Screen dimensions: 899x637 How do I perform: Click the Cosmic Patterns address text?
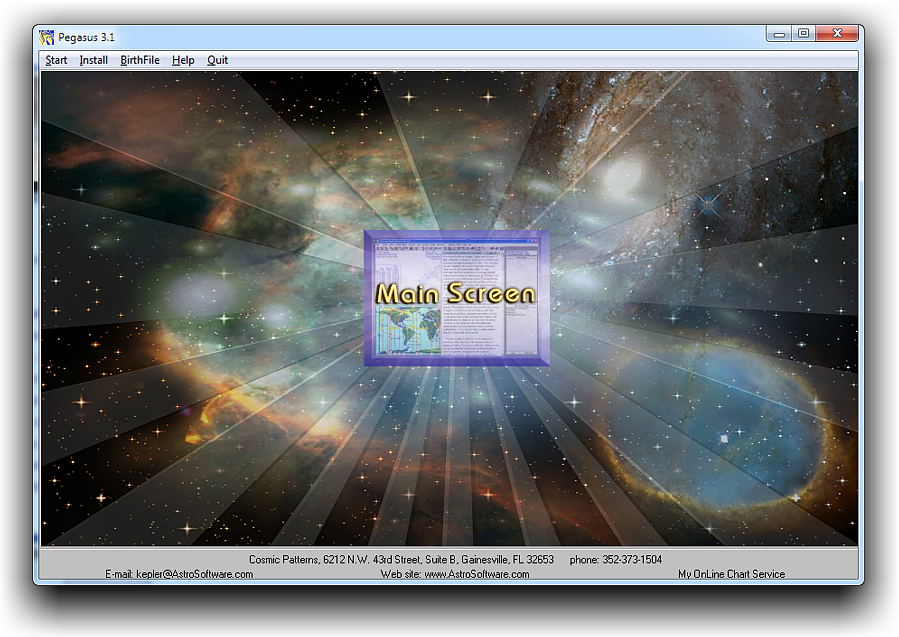(x=401, y=560)
